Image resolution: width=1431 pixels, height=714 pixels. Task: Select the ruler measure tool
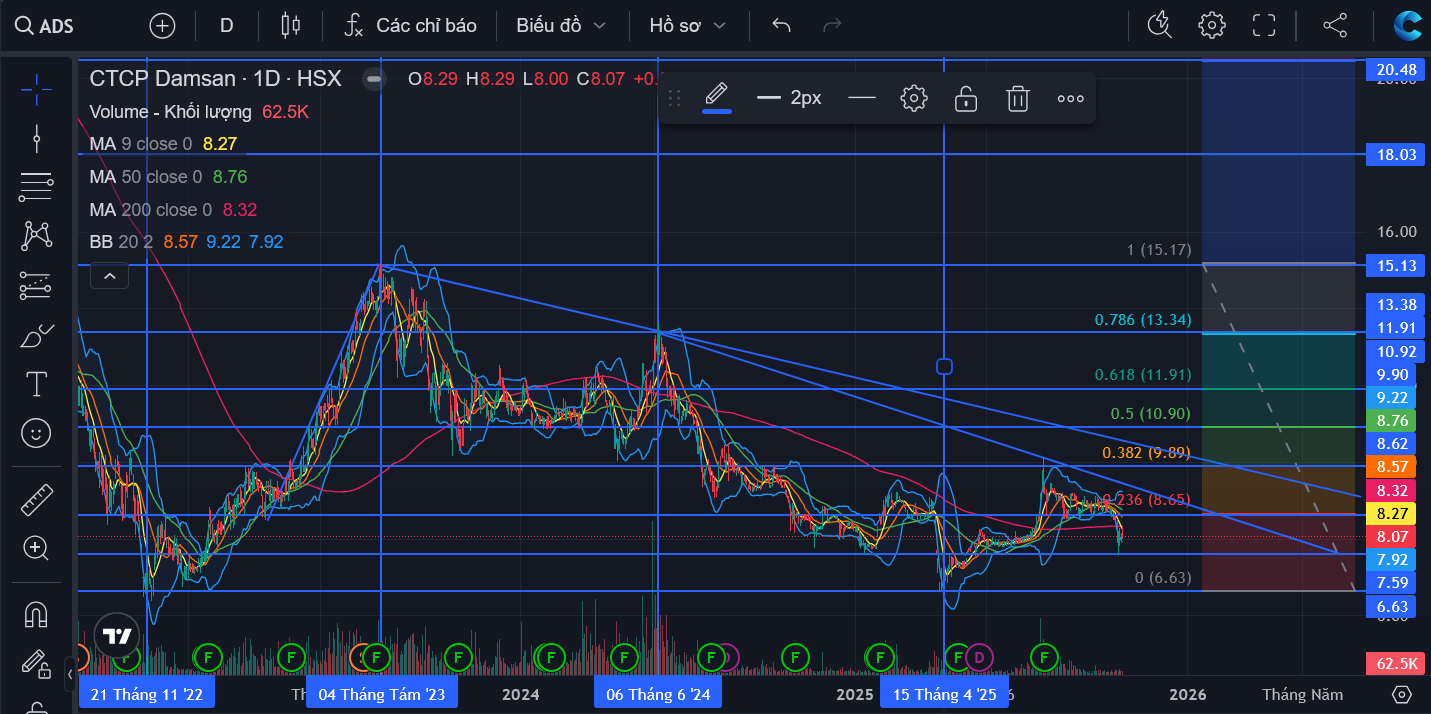(x=36, y=499)
